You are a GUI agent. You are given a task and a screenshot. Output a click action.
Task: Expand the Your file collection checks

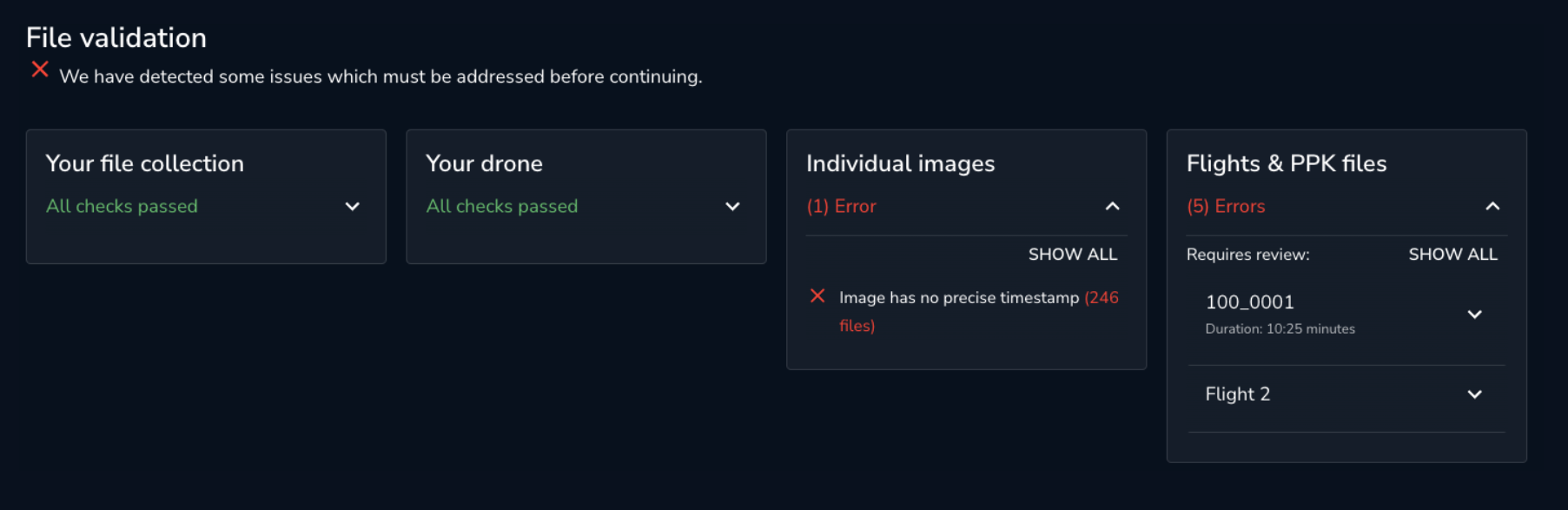[x=352, y=206]
